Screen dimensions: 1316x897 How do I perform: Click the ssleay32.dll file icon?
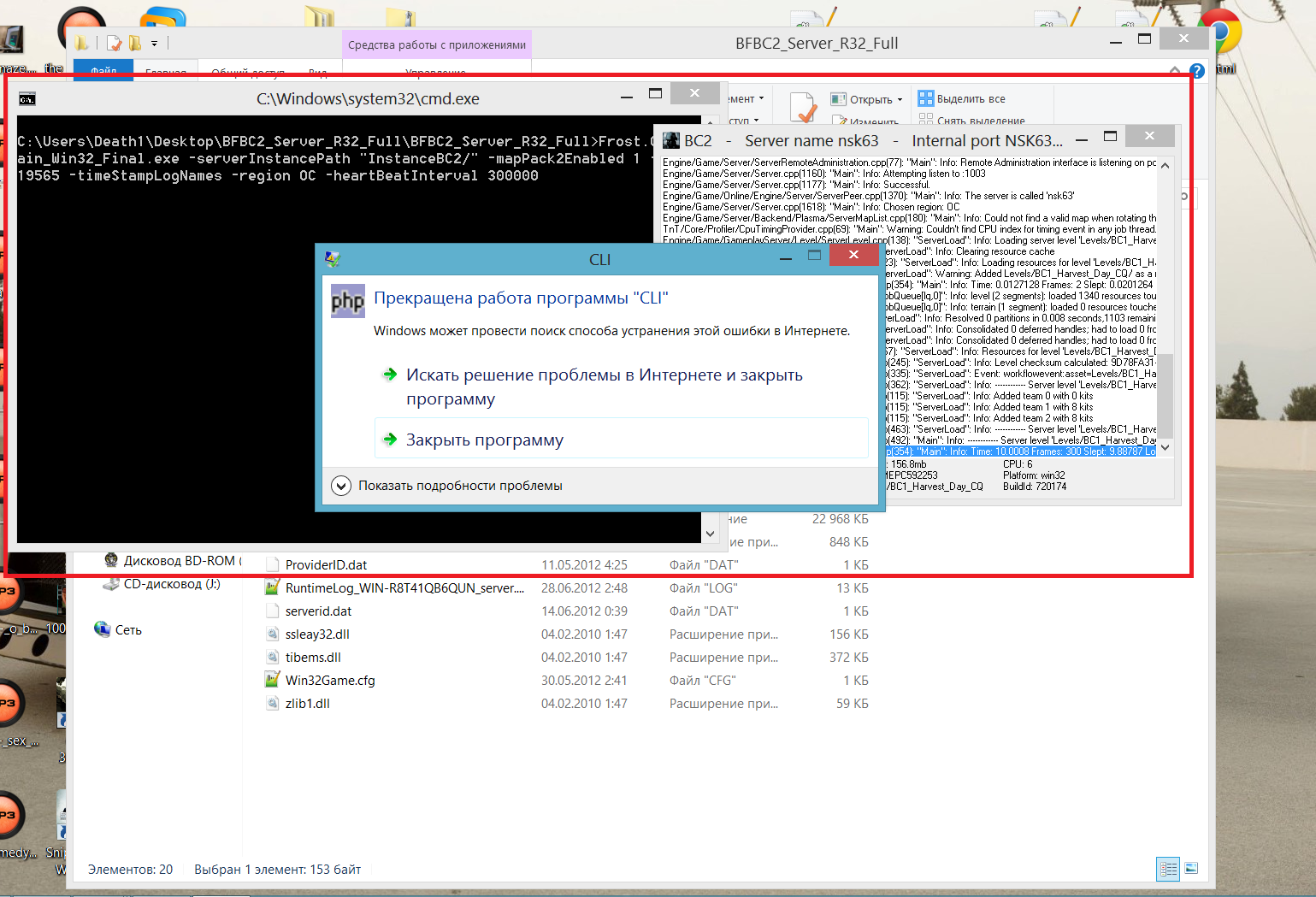tap(273, 634)
